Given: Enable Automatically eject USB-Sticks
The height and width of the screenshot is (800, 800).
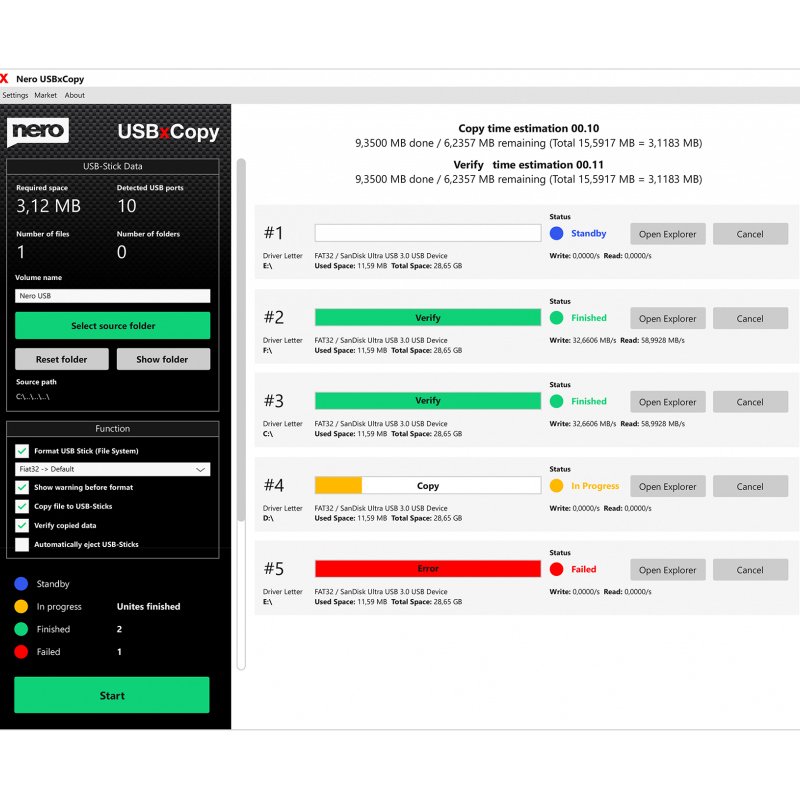Looking at the screenshot, I should 22,544.
